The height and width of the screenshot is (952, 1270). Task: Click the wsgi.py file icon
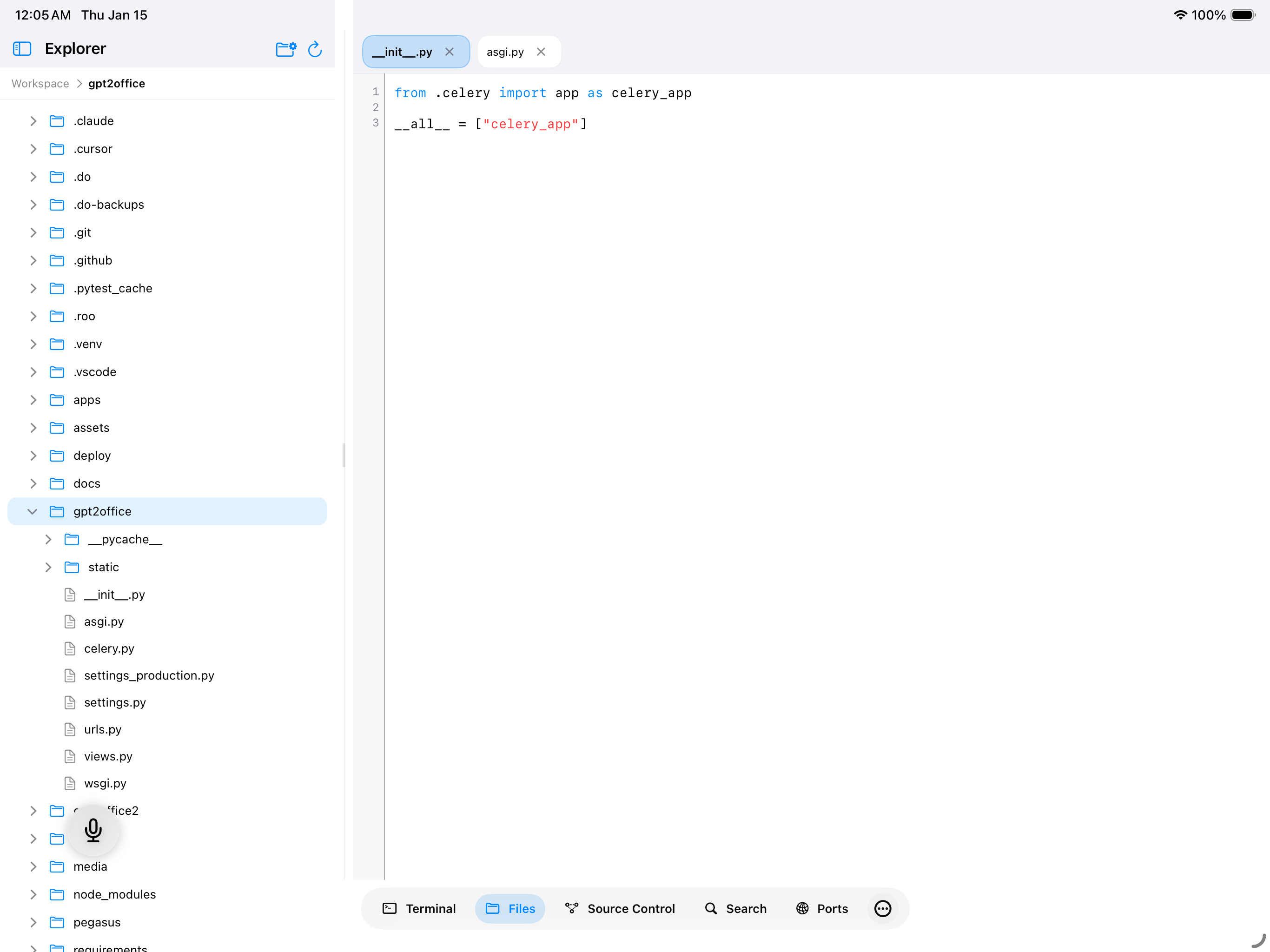pos(70,783)
